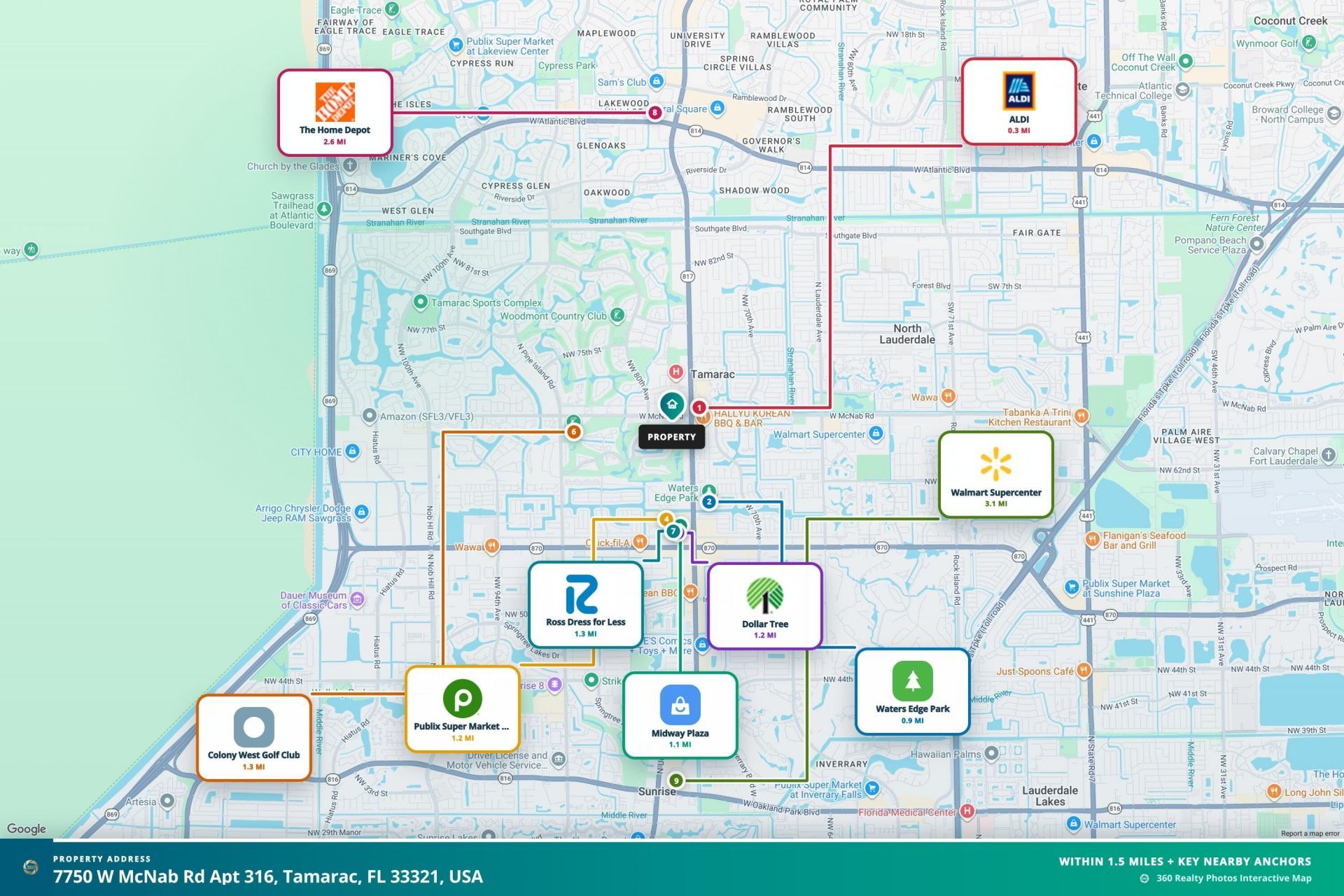Click the Atlantic Technical College pin
The height and width of the screenshot is (896, 1344).
click(1183, 90)
